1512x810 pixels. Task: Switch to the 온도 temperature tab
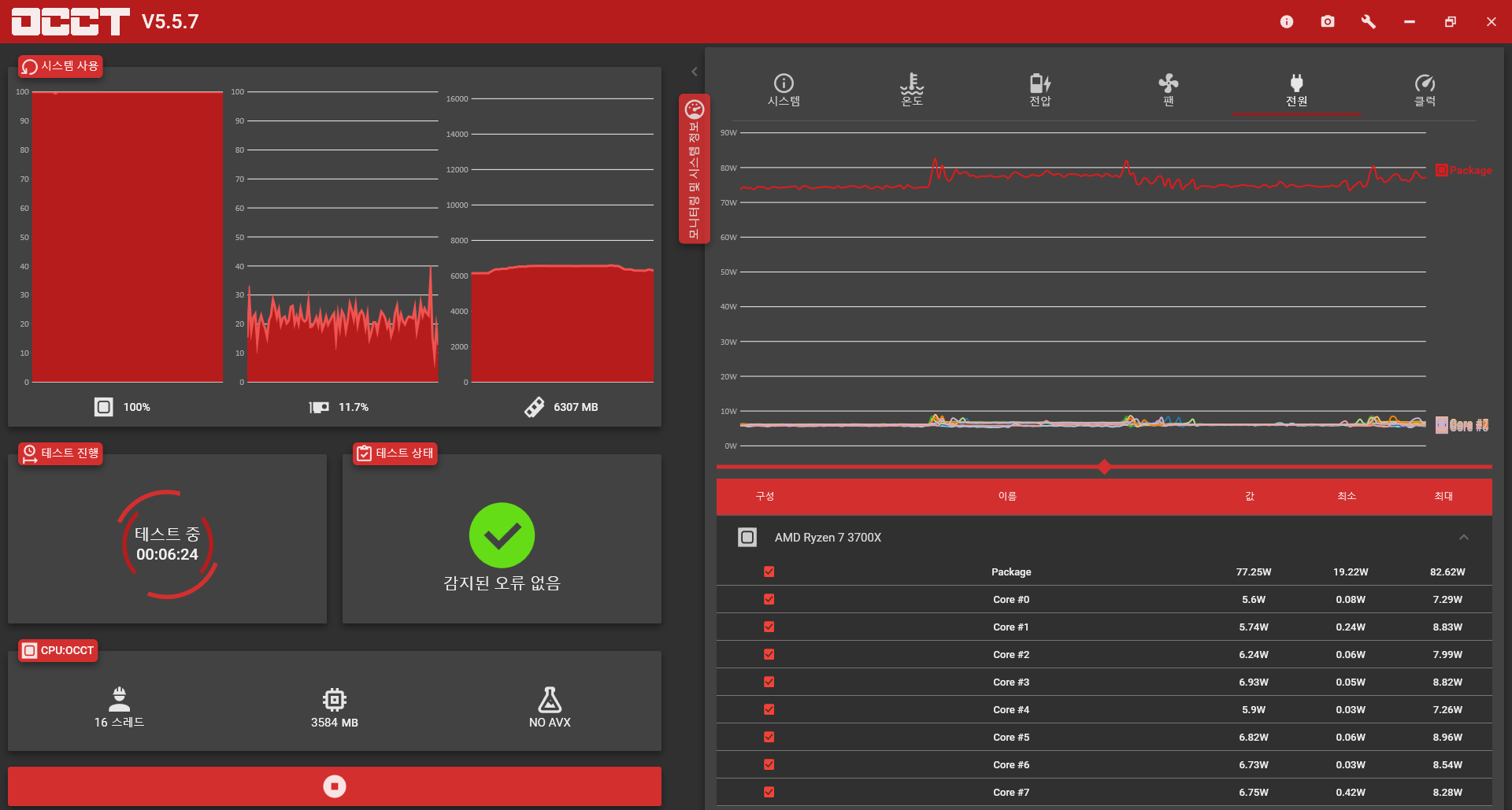tap(912, 90)
